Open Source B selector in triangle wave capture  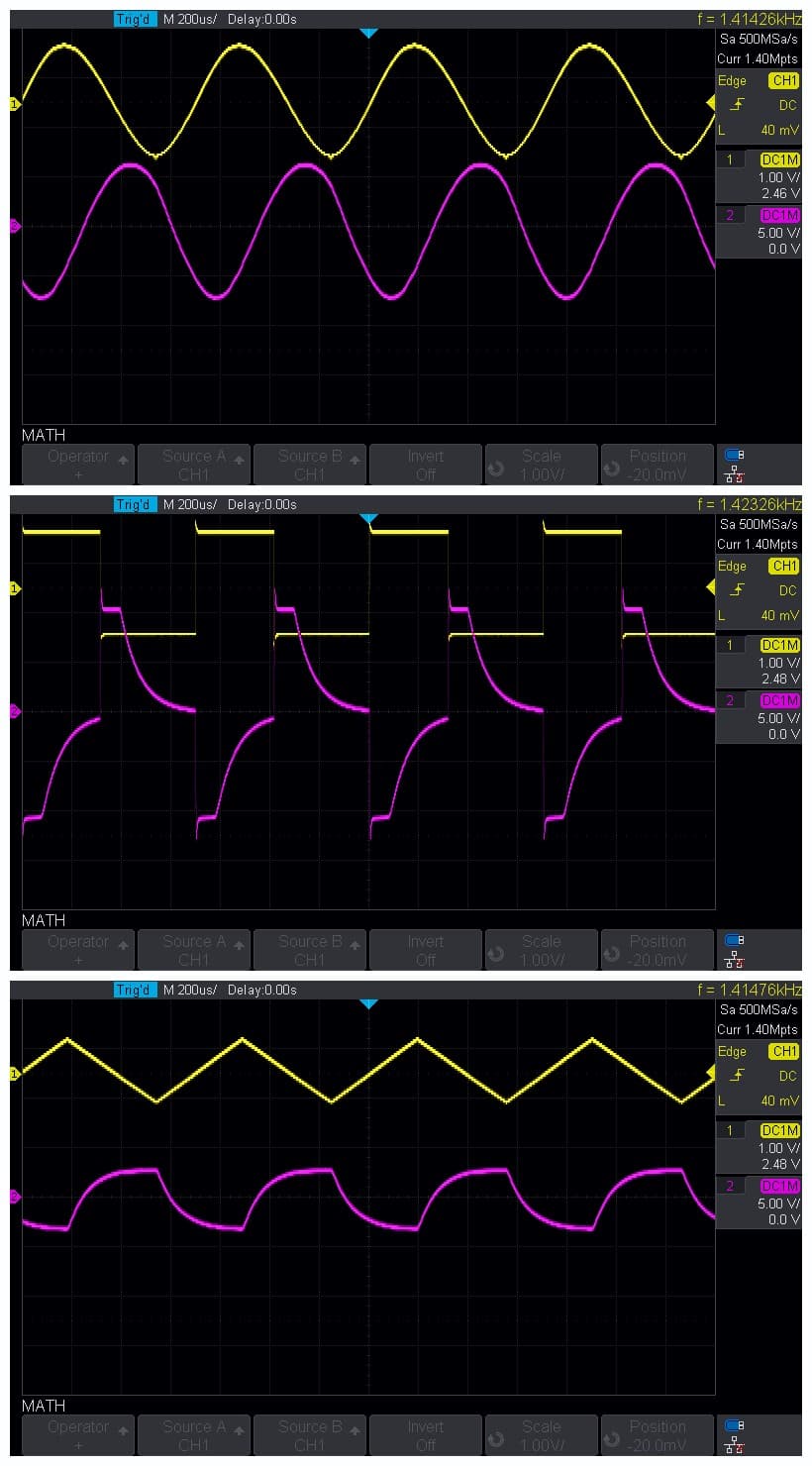(310, 1435)
